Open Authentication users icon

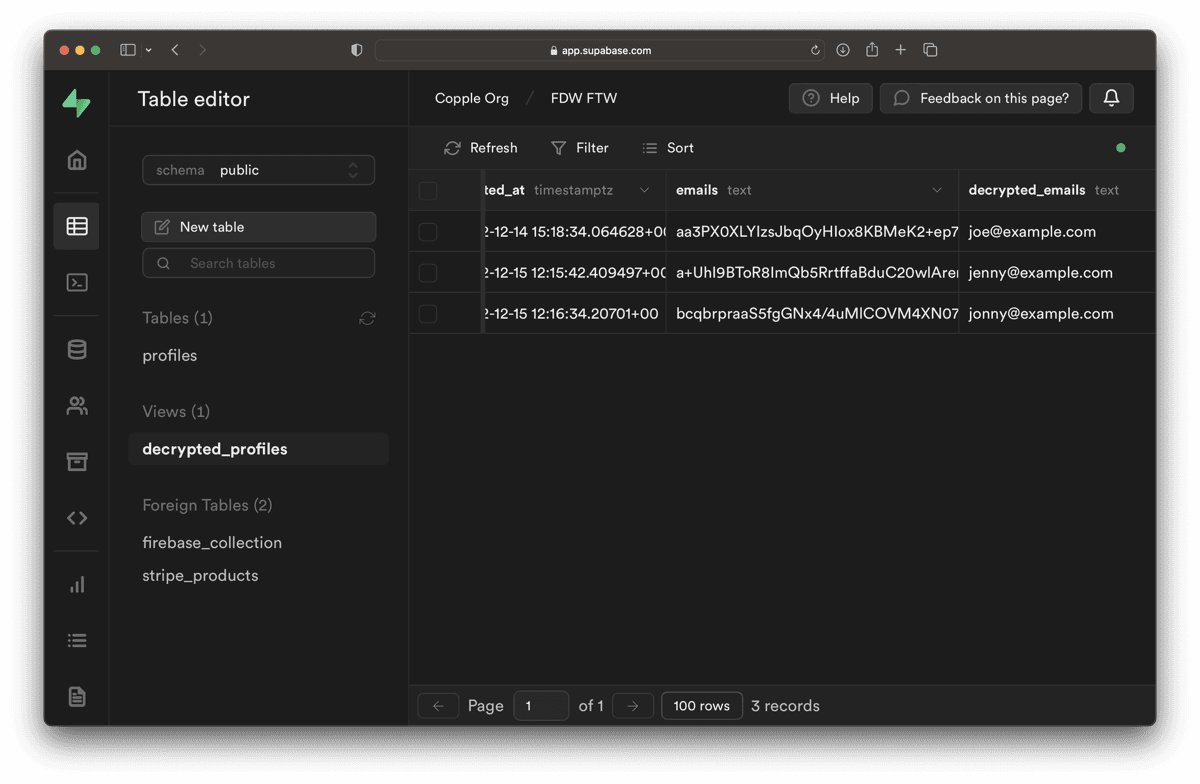(77, 406)
